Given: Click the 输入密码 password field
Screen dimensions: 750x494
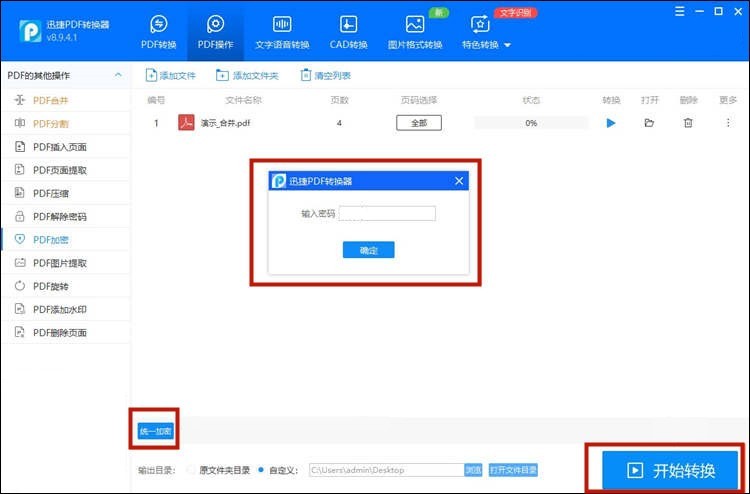Looking at the screenshot, I should click(387, 213).
